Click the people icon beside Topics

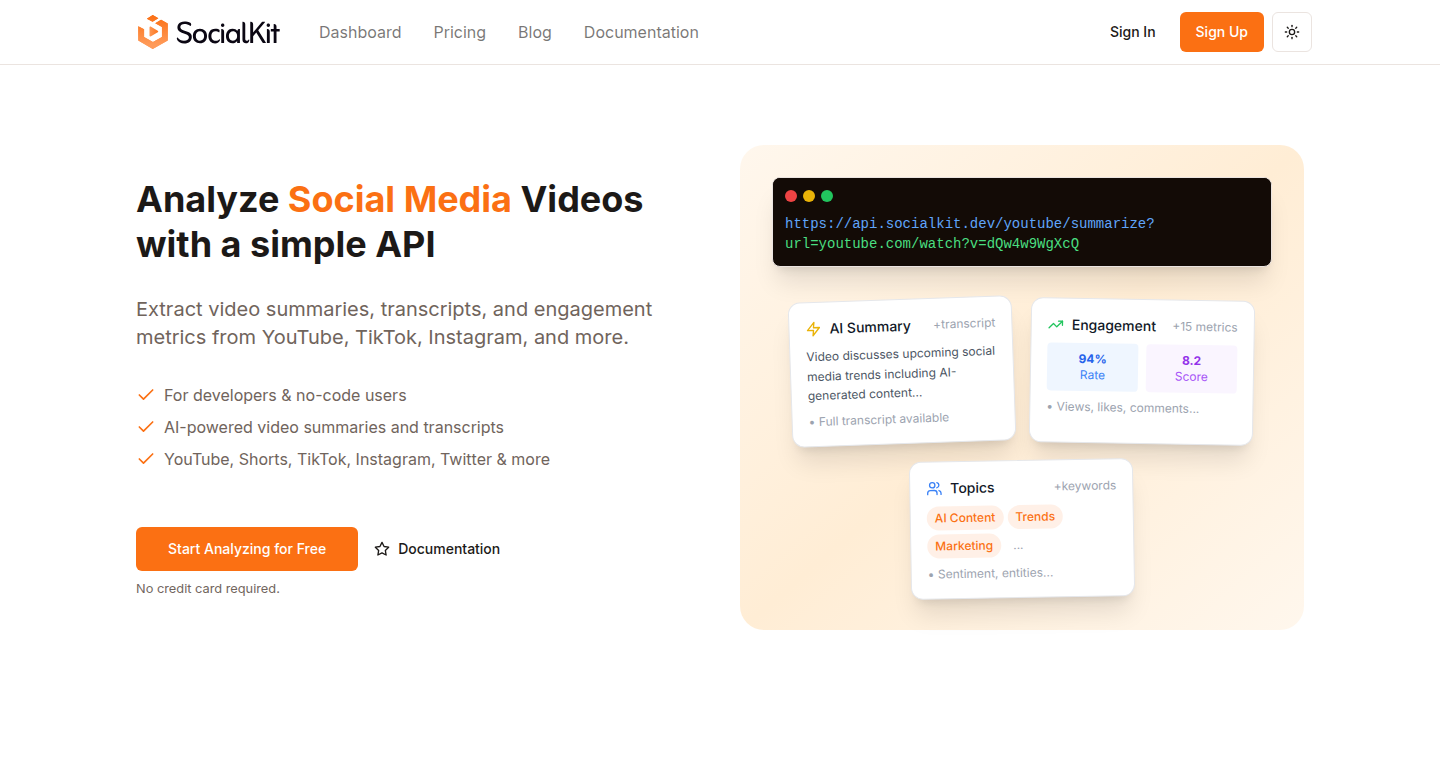(x=934, y=488)
